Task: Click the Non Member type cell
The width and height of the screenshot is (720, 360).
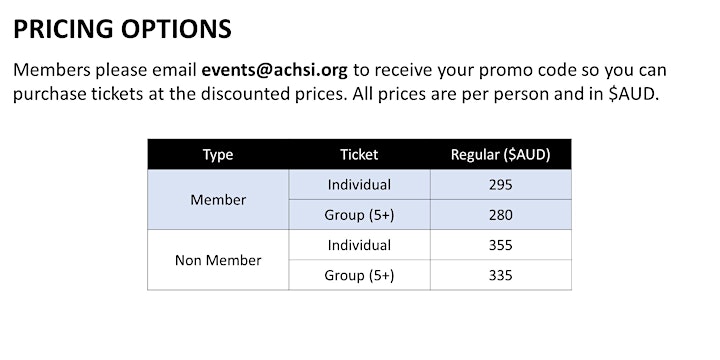Action: click(218, 260)
